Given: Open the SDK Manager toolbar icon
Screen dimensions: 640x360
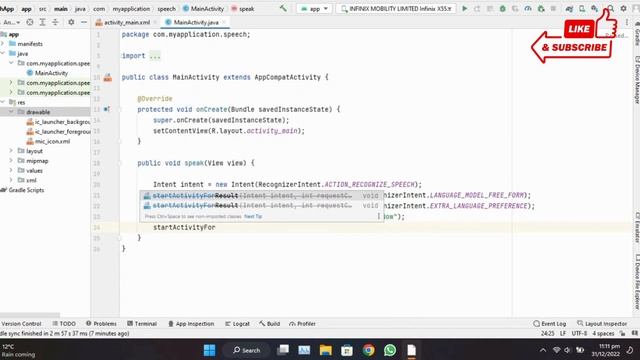Looking at the screenshot, I should 595,8.
